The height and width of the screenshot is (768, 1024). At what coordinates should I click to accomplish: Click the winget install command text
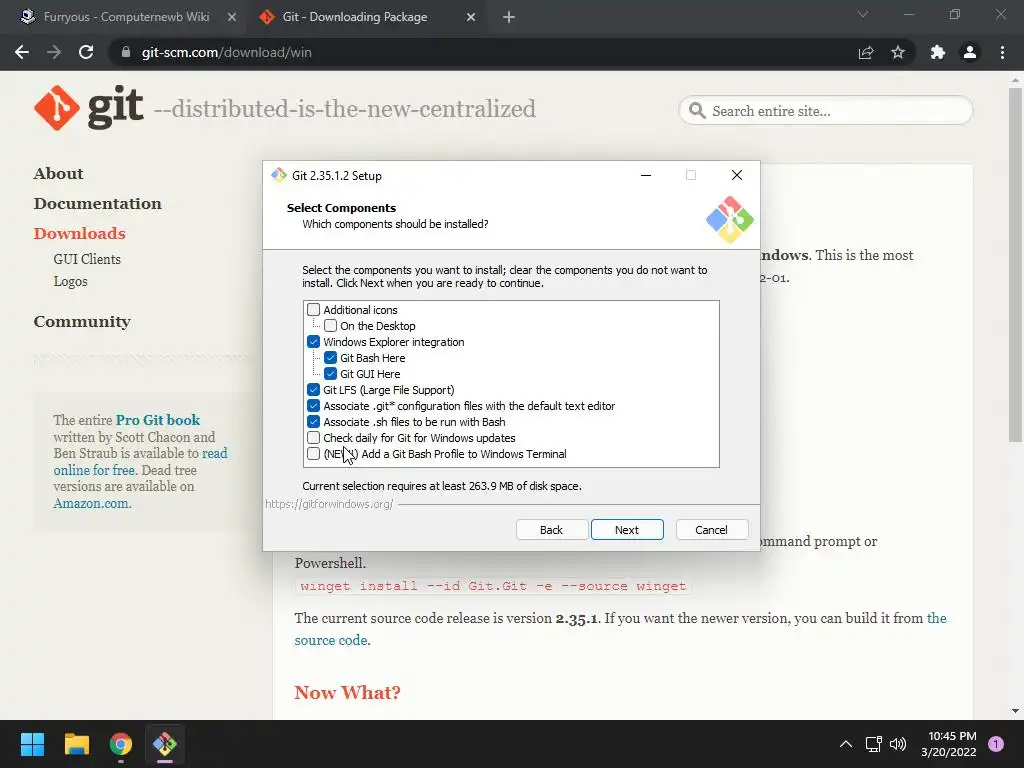coord(493,586)
